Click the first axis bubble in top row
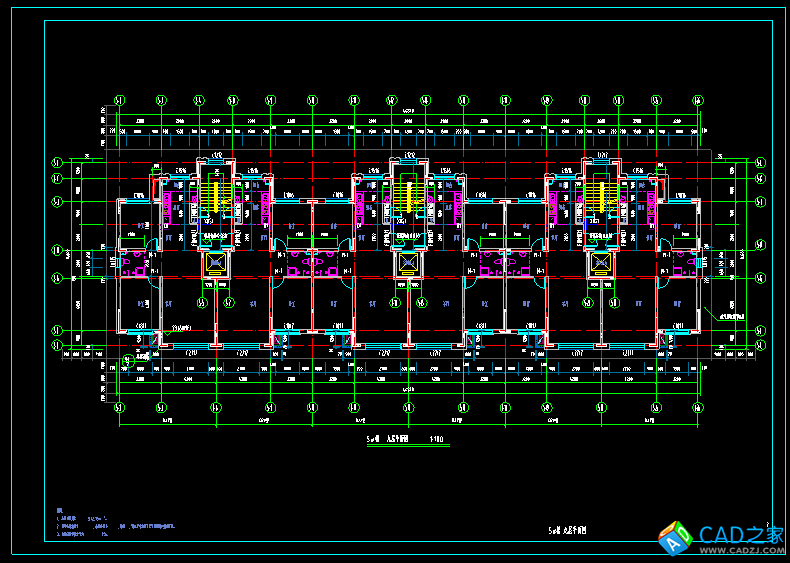 [119, 100]
